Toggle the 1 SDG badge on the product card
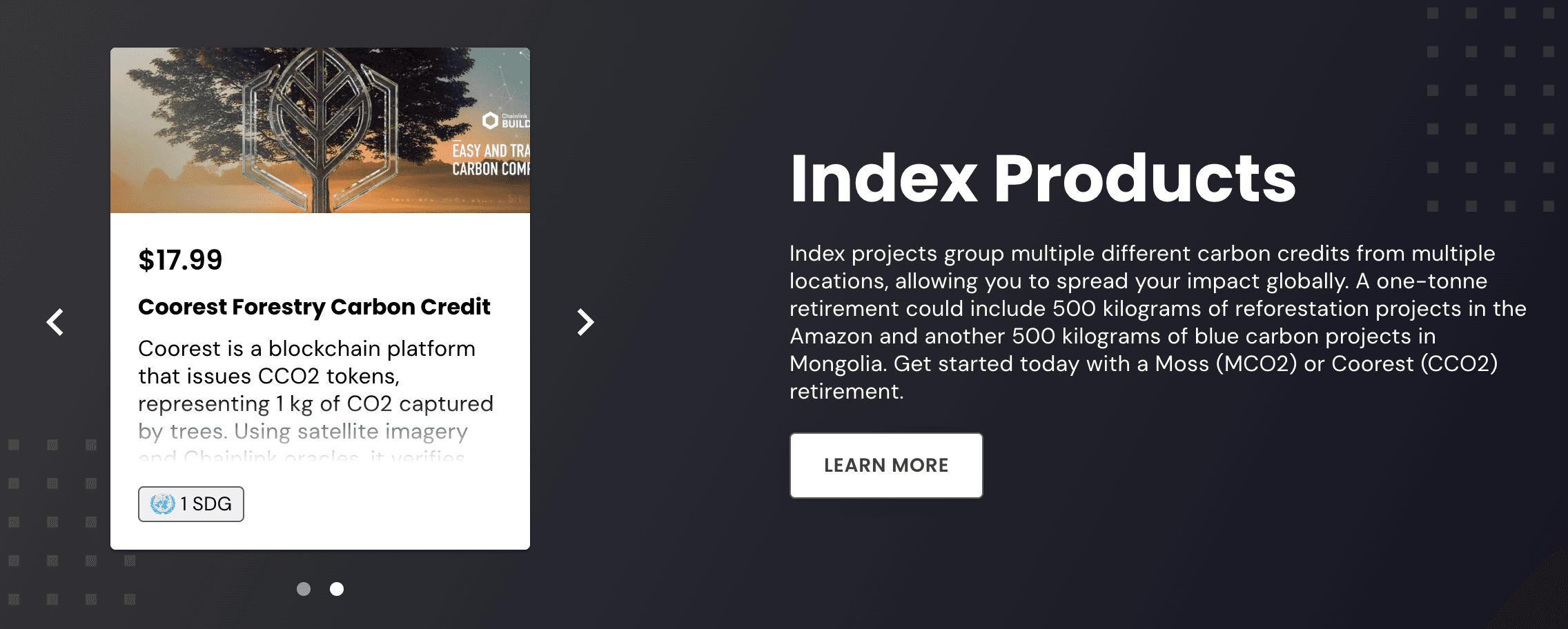Screen dimensions: 1568x629 [190, 503]
